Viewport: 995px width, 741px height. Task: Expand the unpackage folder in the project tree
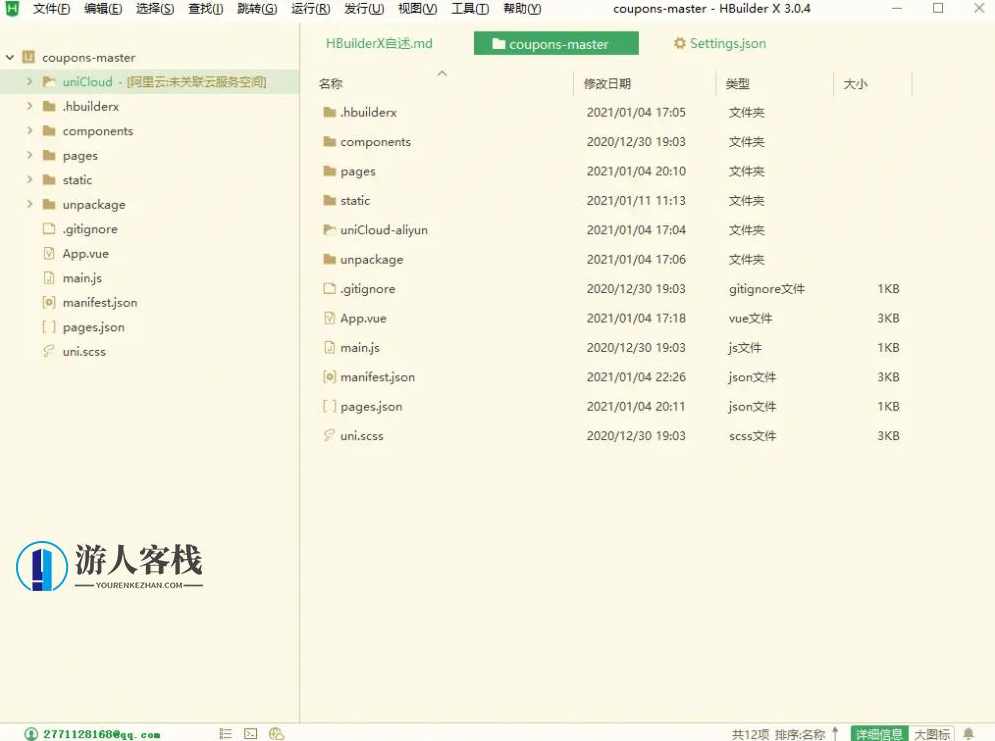(27, 204)
